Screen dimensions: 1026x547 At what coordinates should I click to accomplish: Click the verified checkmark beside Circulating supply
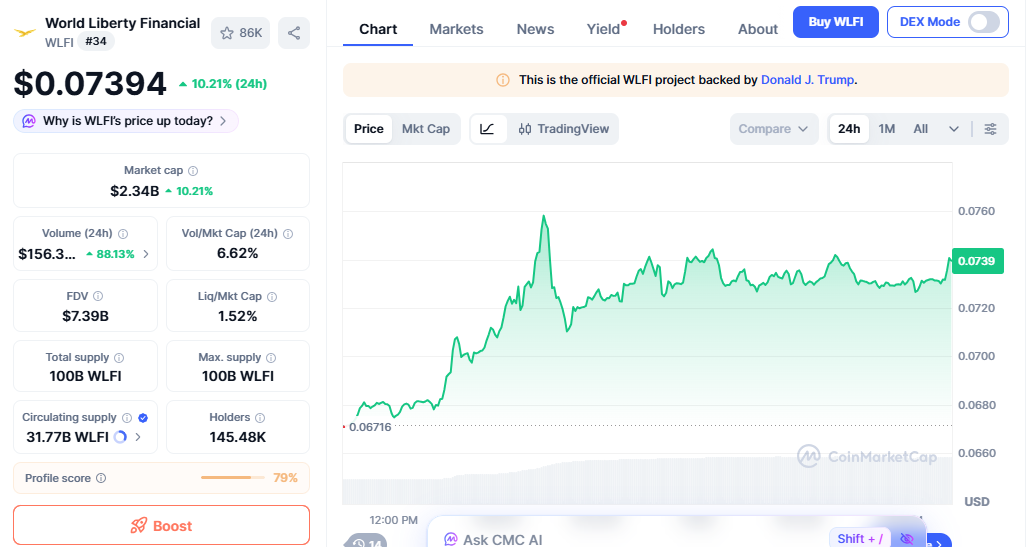143,417
